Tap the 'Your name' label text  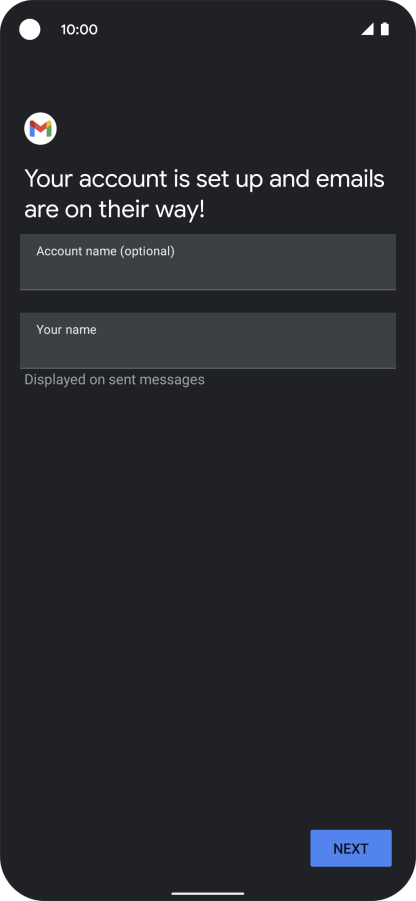66,330
